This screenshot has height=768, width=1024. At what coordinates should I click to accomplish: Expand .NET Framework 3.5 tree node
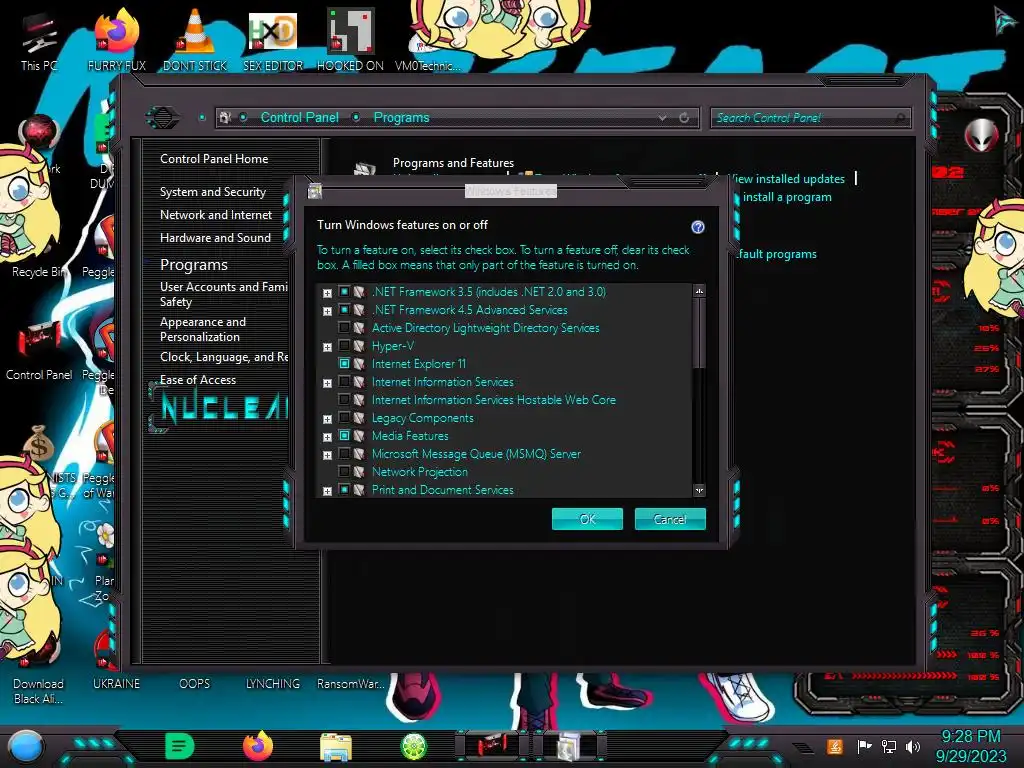(327, 293)
